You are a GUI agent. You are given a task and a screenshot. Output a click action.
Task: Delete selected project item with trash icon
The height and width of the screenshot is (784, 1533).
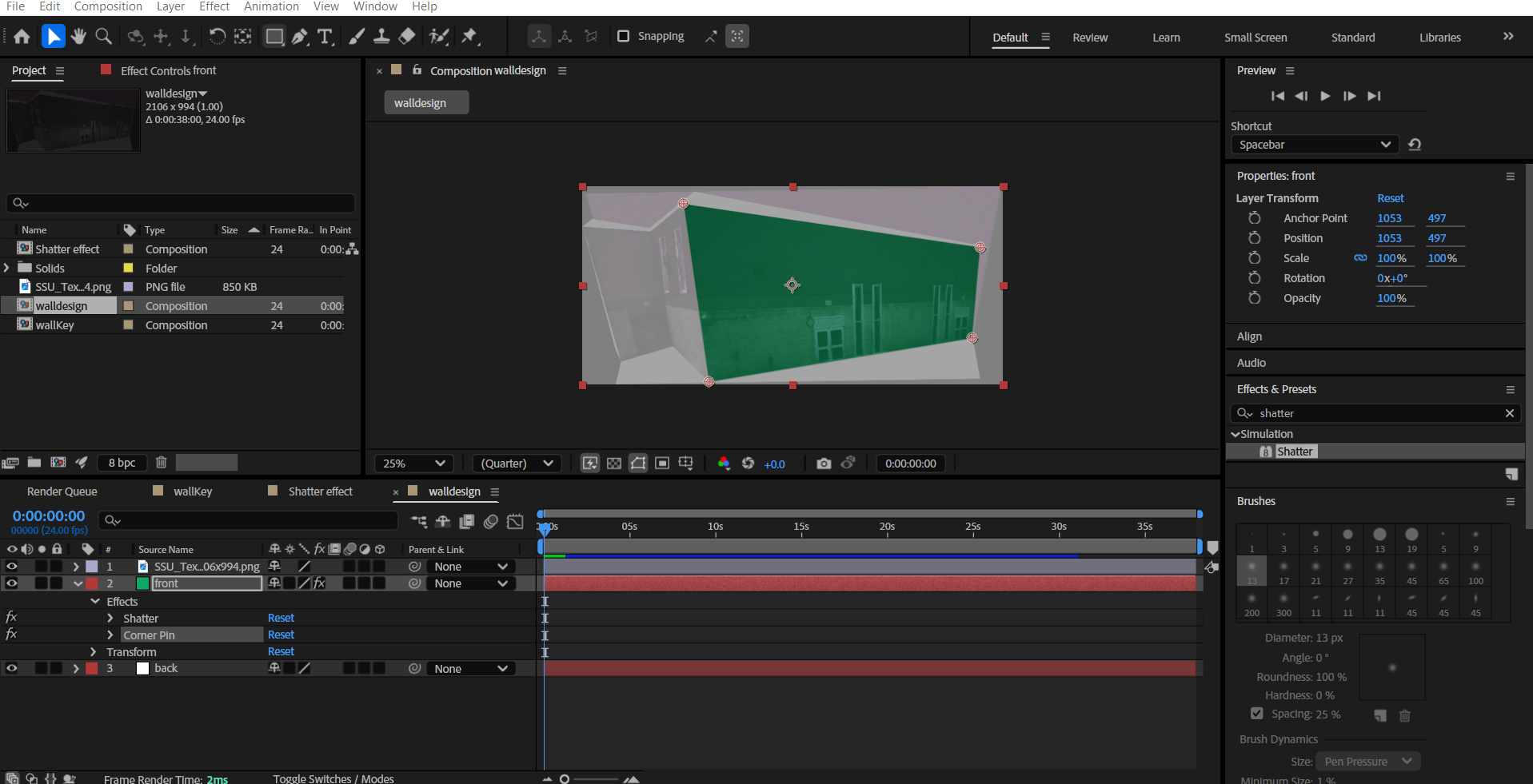(161, 462)
